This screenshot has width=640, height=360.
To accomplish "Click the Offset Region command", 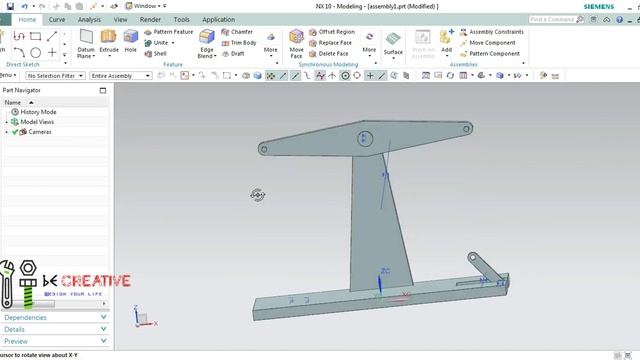I will click(x=332, y=32).
